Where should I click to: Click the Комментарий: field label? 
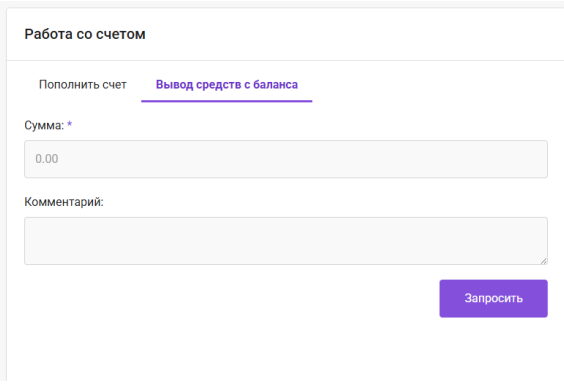64,202
